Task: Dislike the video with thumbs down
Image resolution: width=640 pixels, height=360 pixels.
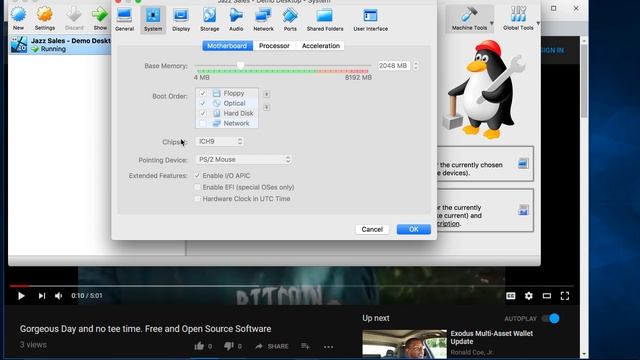Action: click(x=229, y=346)
